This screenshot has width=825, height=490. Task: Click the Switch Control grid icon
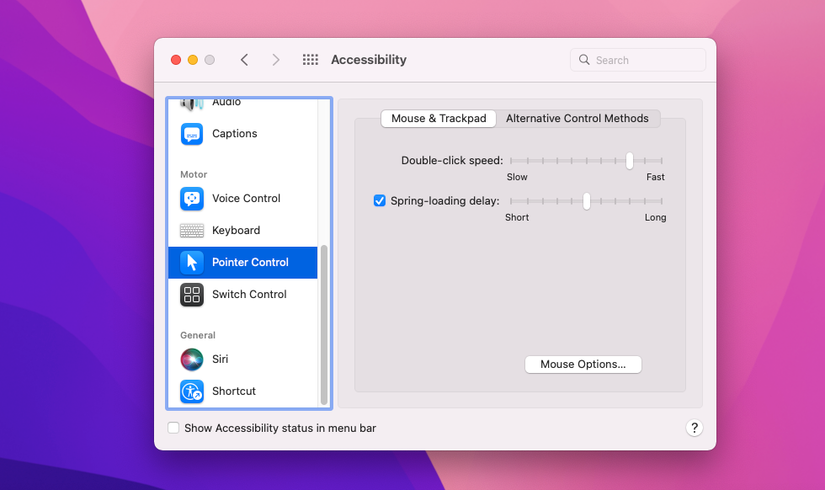pyautogui.click(x=192, y=294)
